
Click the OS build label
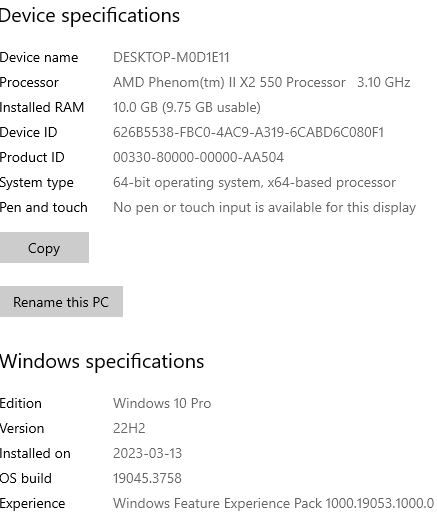point(26,478)
